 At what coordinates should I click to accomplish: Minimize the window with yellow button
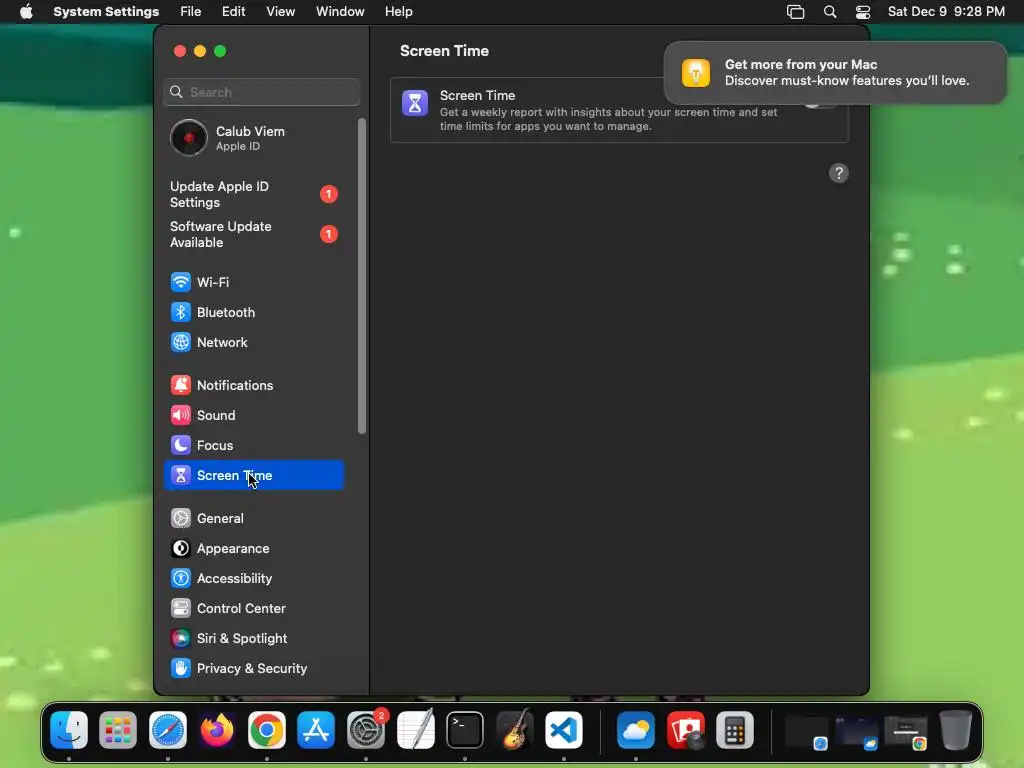[200, 51]
